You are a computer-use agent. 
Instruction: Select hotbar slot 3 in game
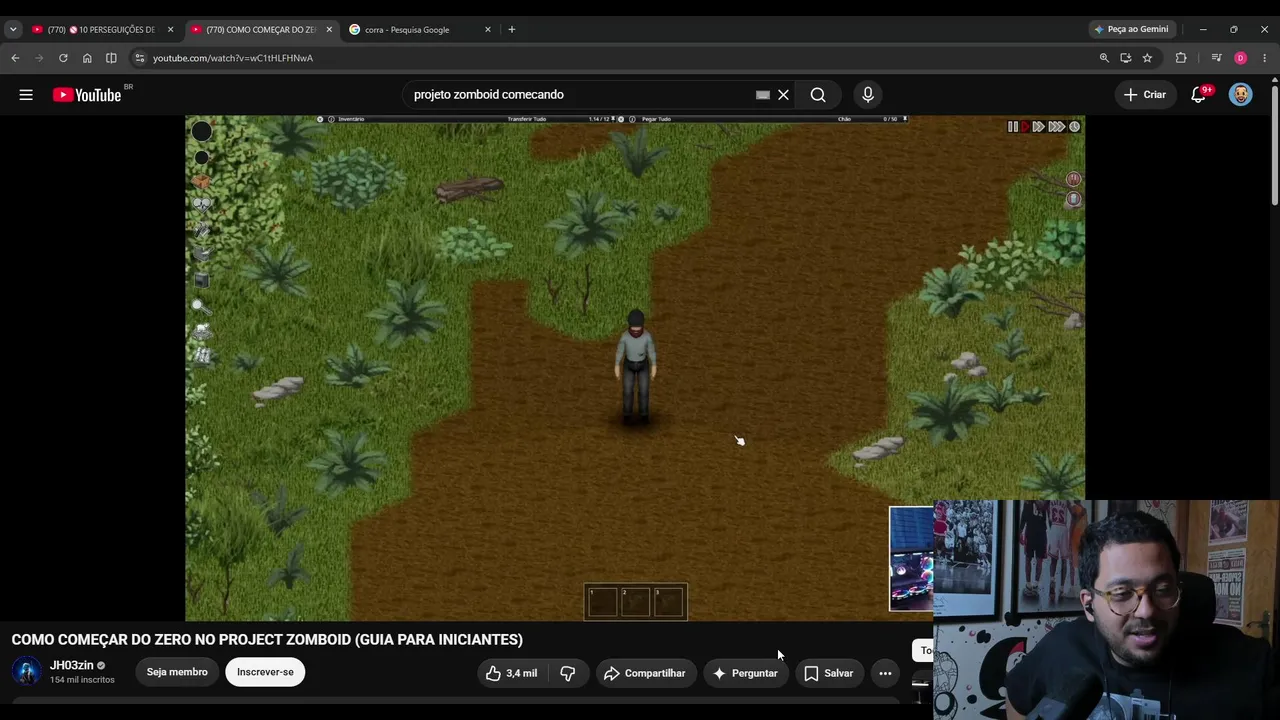coord(669,602)
